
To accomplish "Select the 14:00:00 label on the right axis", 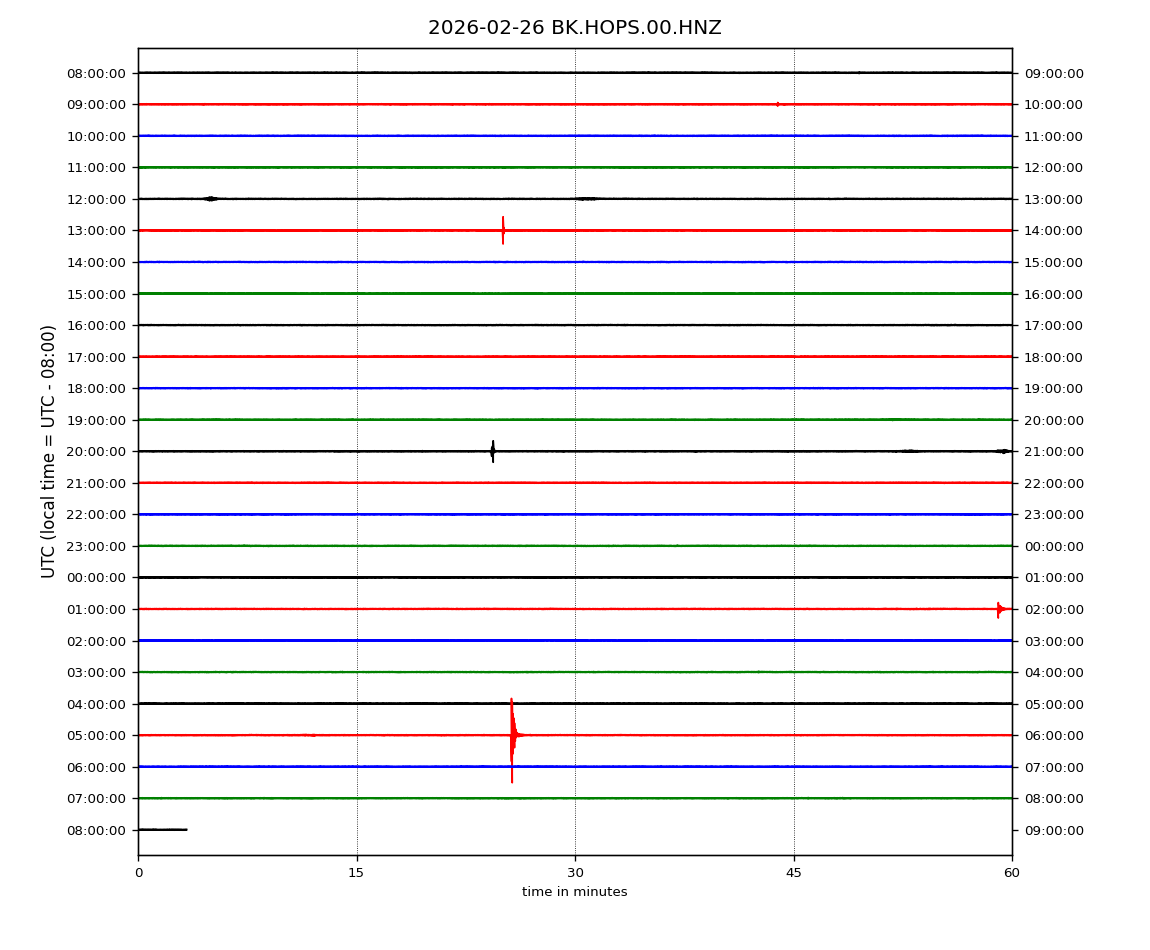I will (x=1053, y=231).
